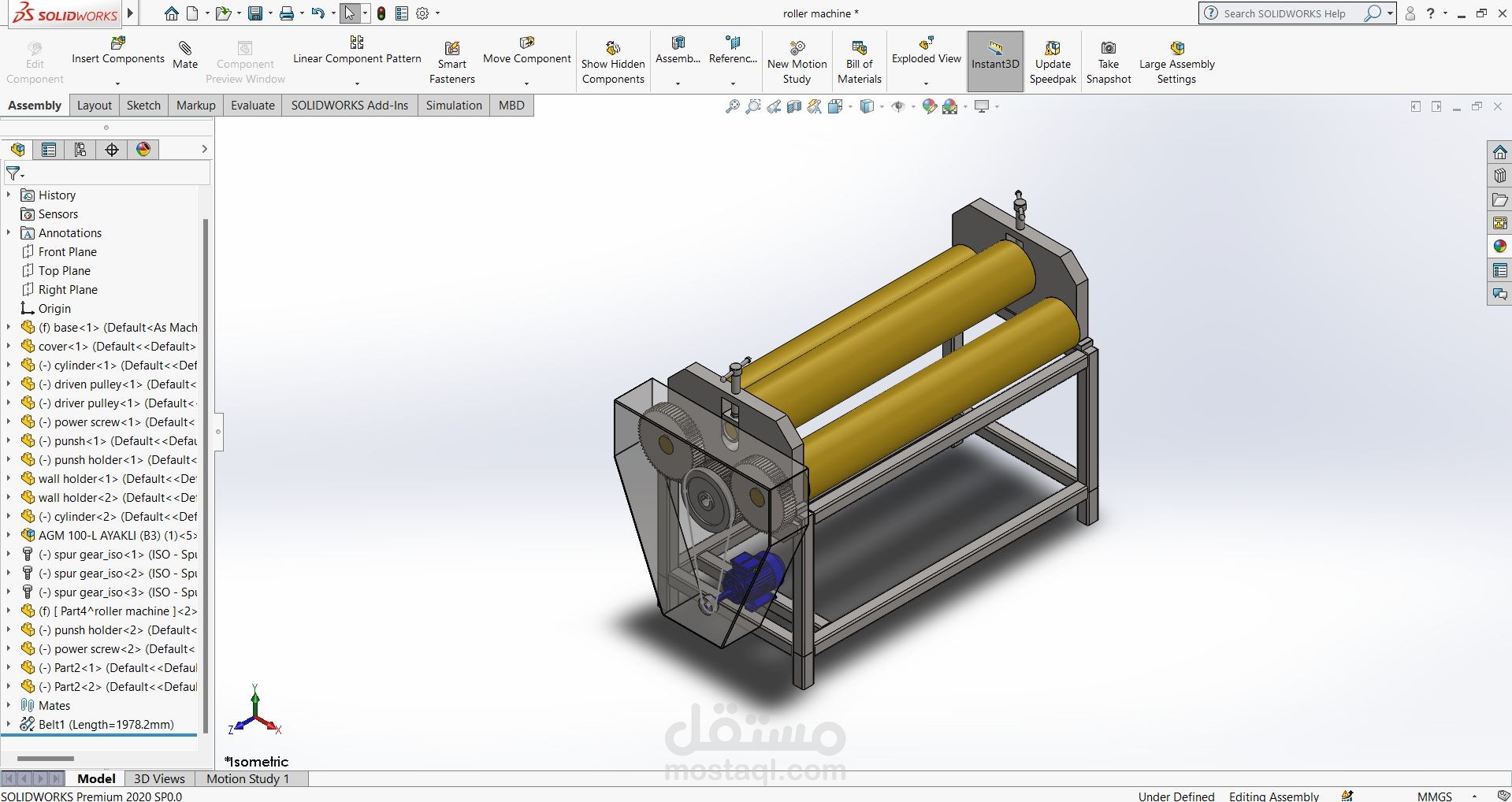This screenshot has height=802, width=1512.
Task: Open the Motion Study 1 tab
Action: point(248,778)
